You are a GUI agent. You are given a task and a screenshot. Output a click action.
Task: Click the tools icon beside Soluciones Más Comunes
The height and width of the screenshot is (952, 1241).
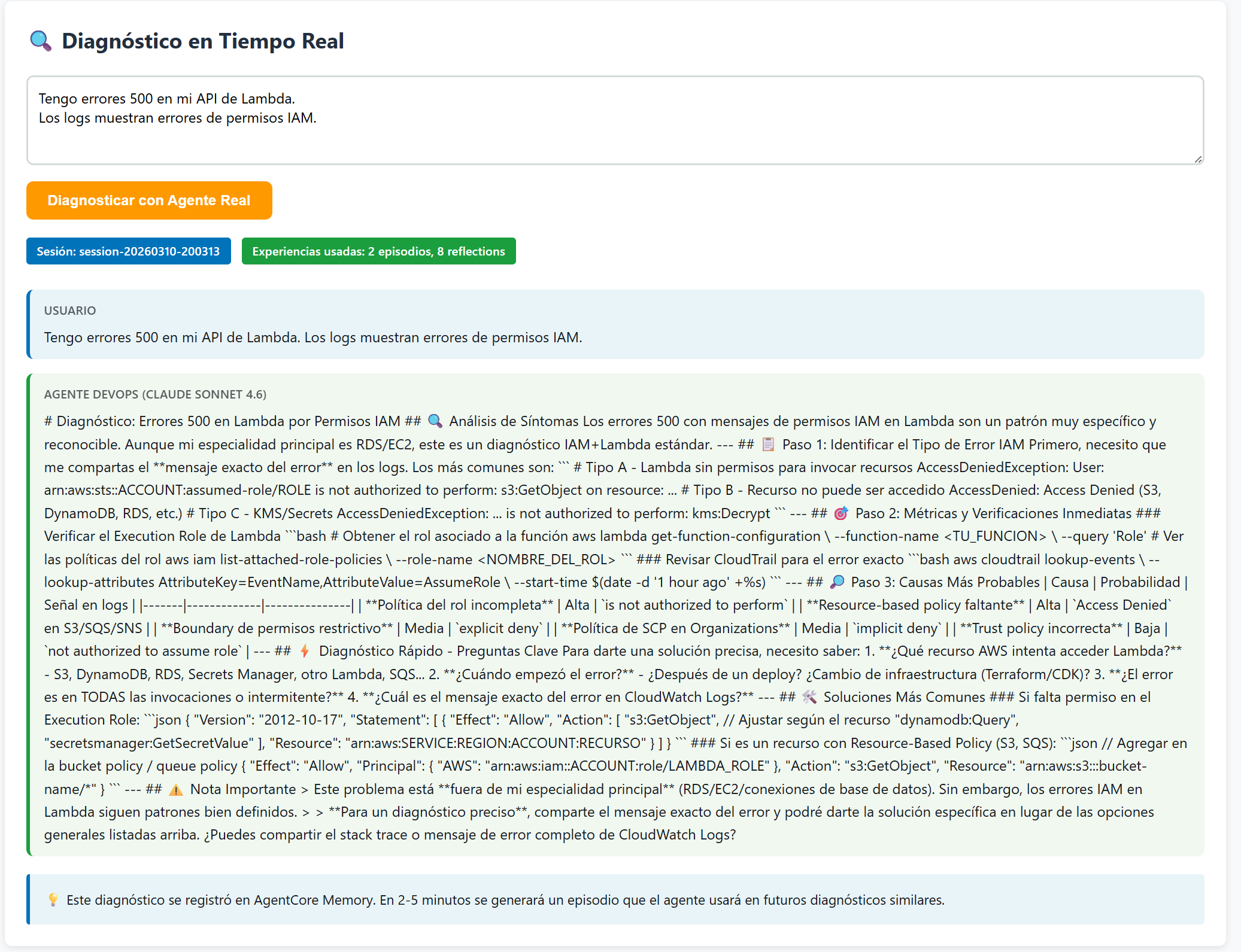point(810,697)
